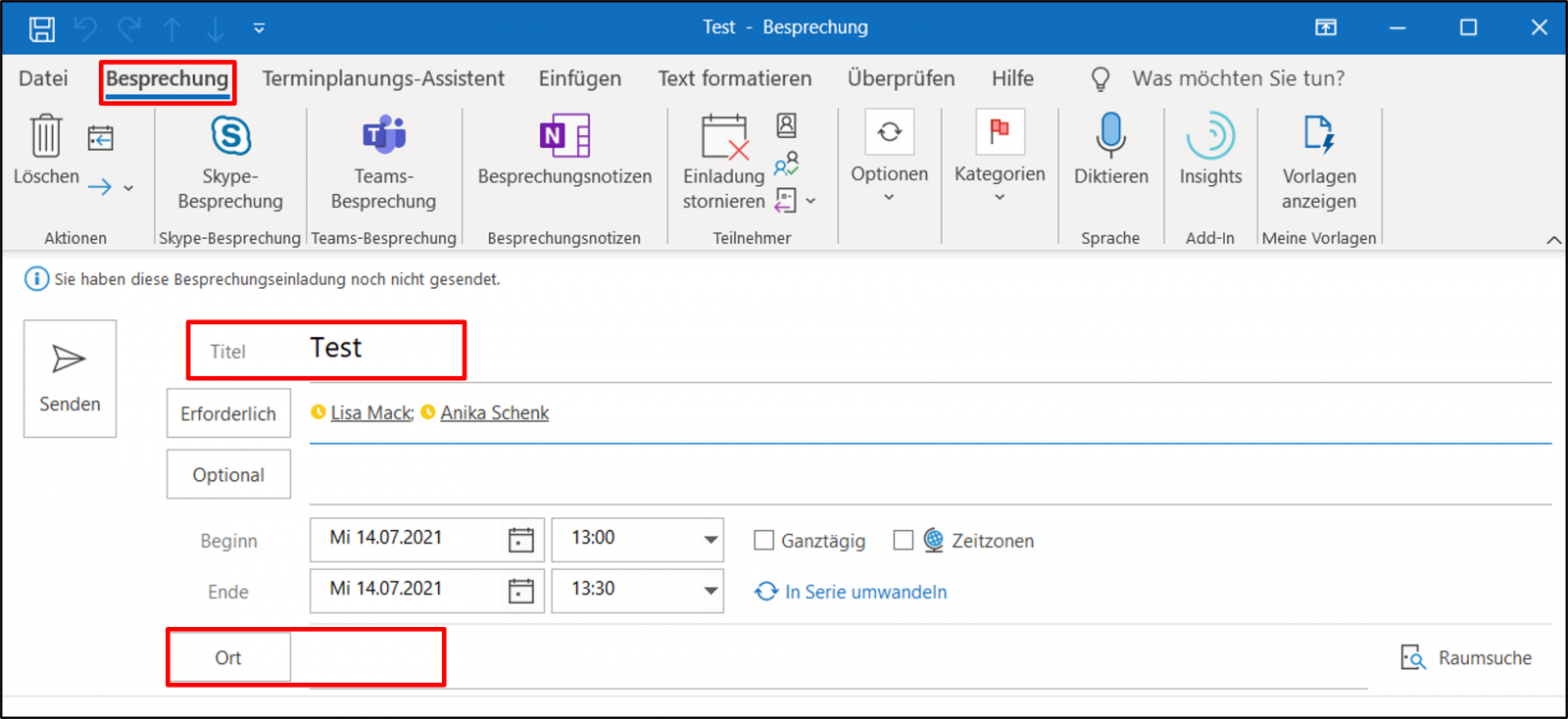Click the Ende date field
This screenshot has height=719, width=1568.
408,591
